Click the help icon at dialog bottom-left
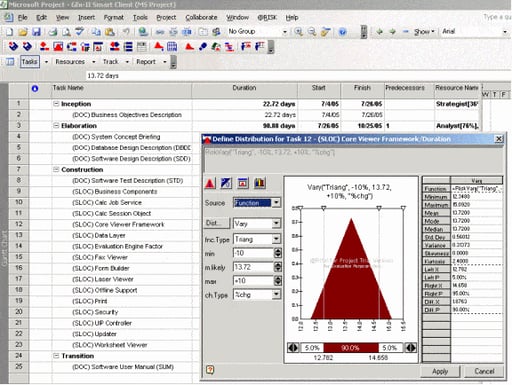512x385 pixels. (210, 370)
